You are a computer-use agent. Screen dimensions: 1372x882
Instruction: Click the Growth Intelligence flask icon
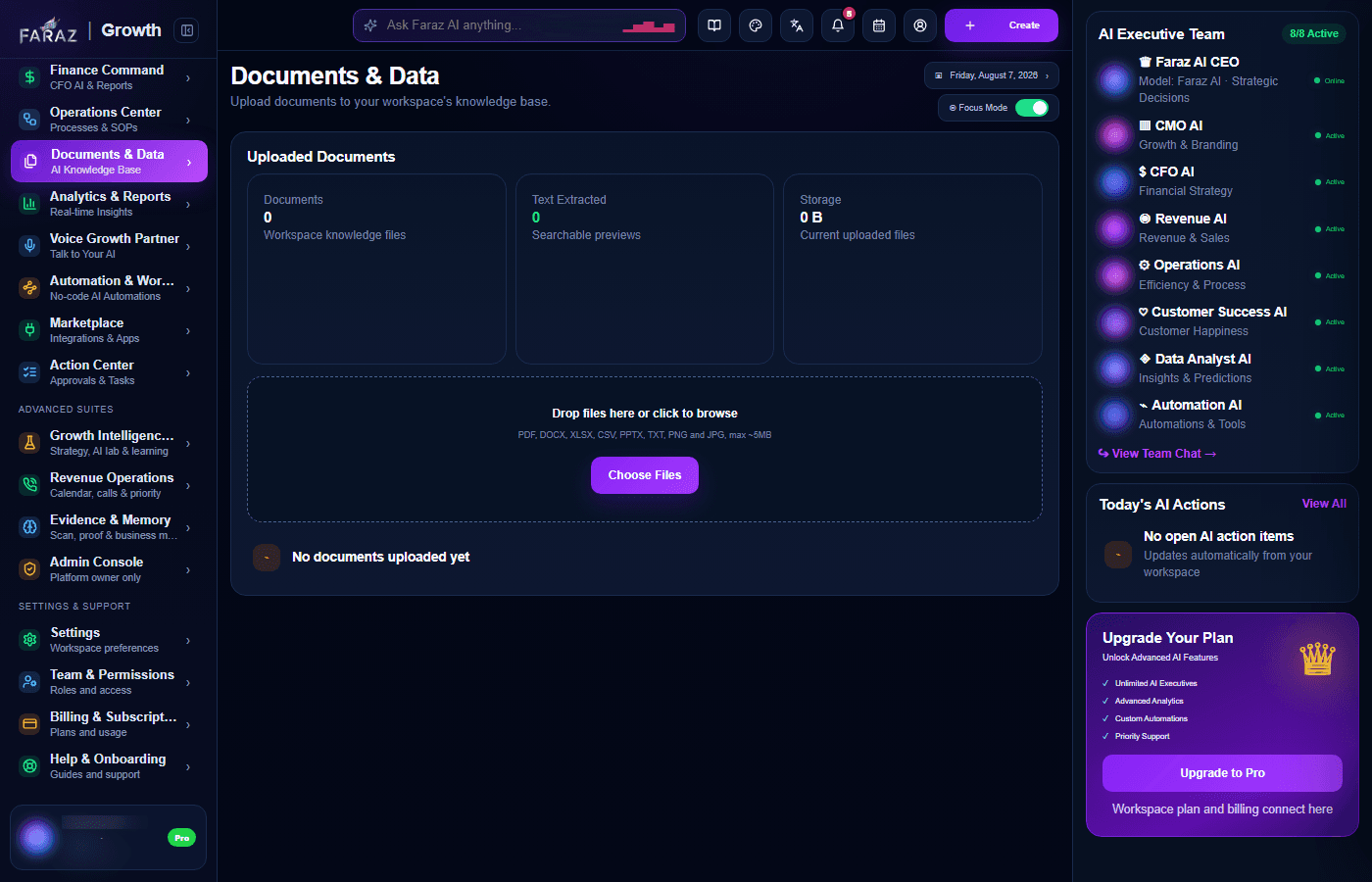(29, 443)
